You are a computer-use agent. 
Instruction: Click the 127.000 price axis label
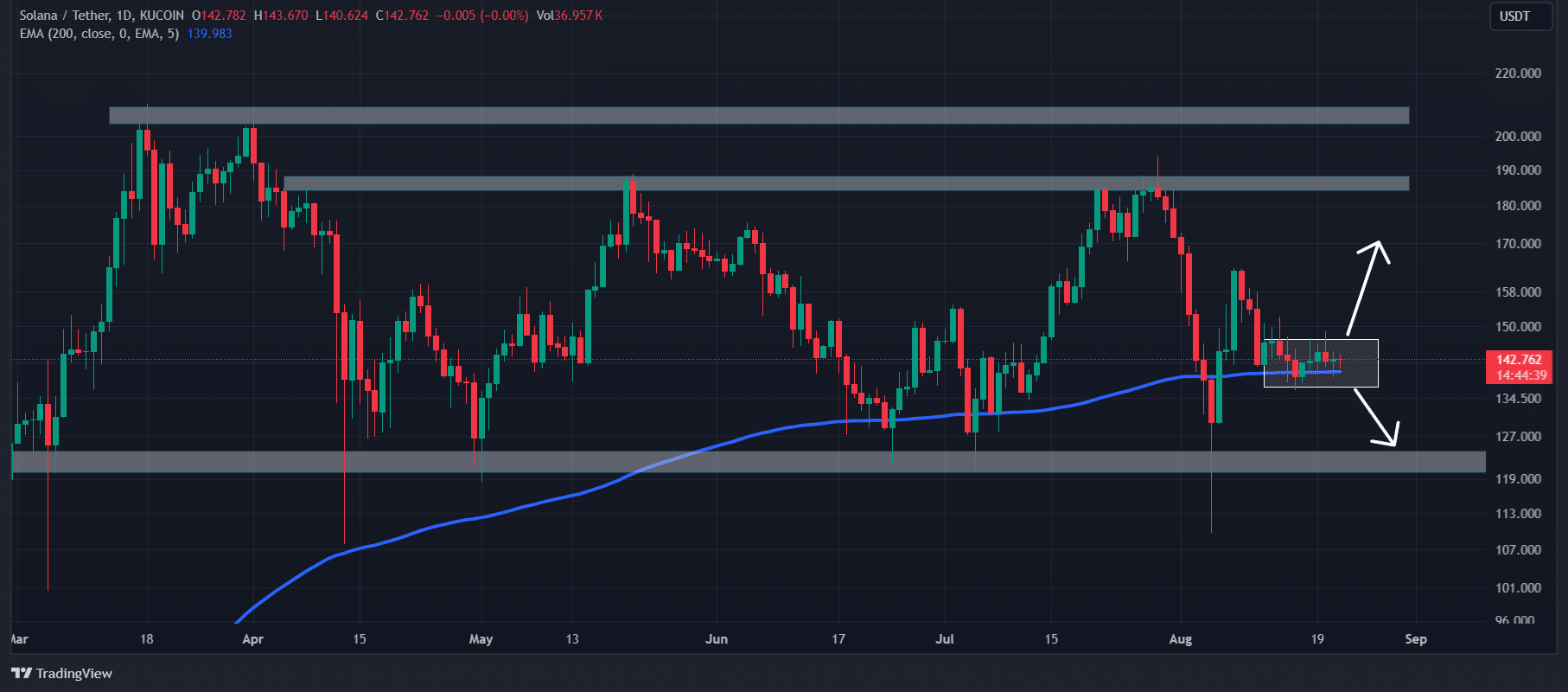pos(1518,436)
